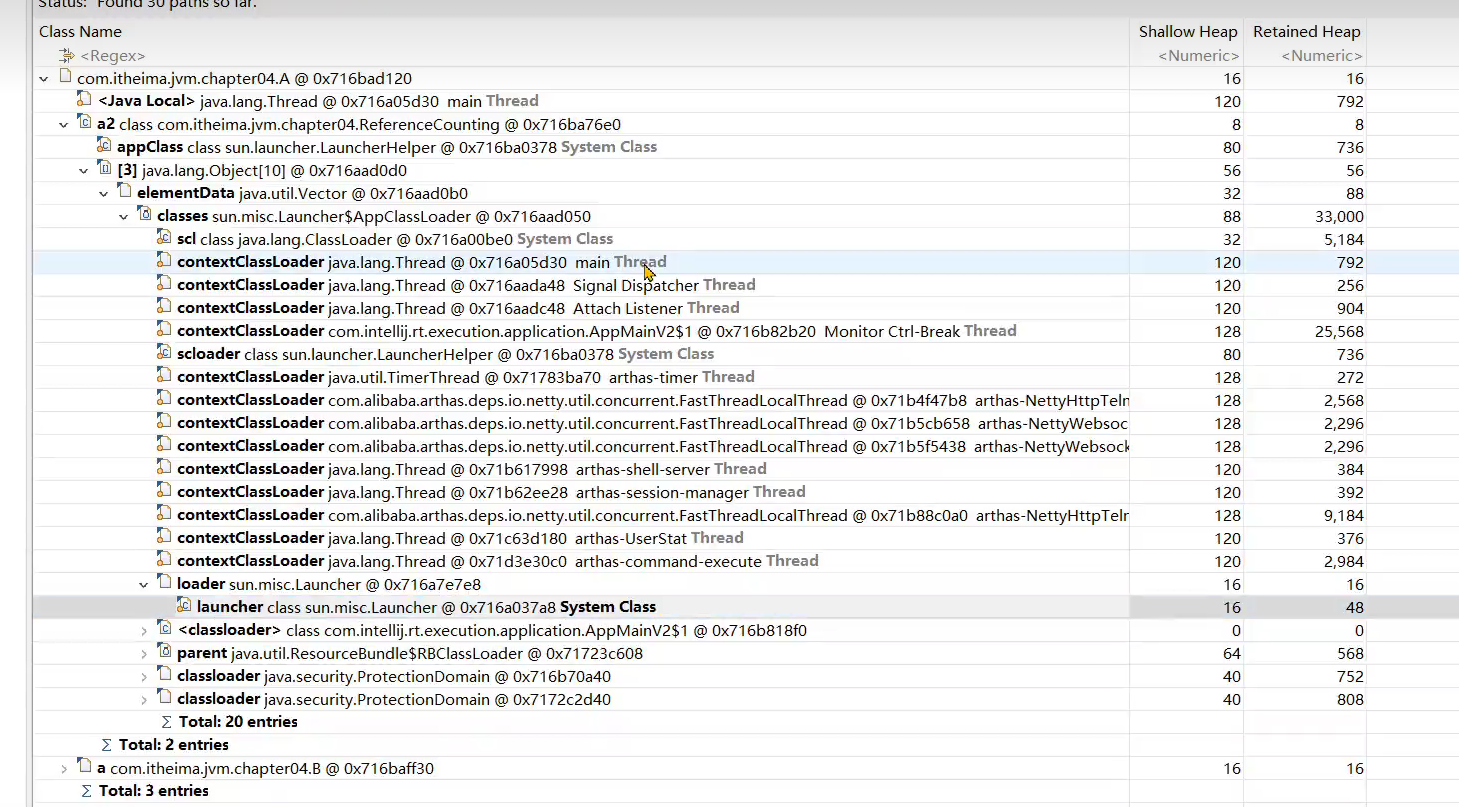Viewport: 1459px width, 807px height.
Task: Click the Object[10] array icon
Action: click(105, 169)
